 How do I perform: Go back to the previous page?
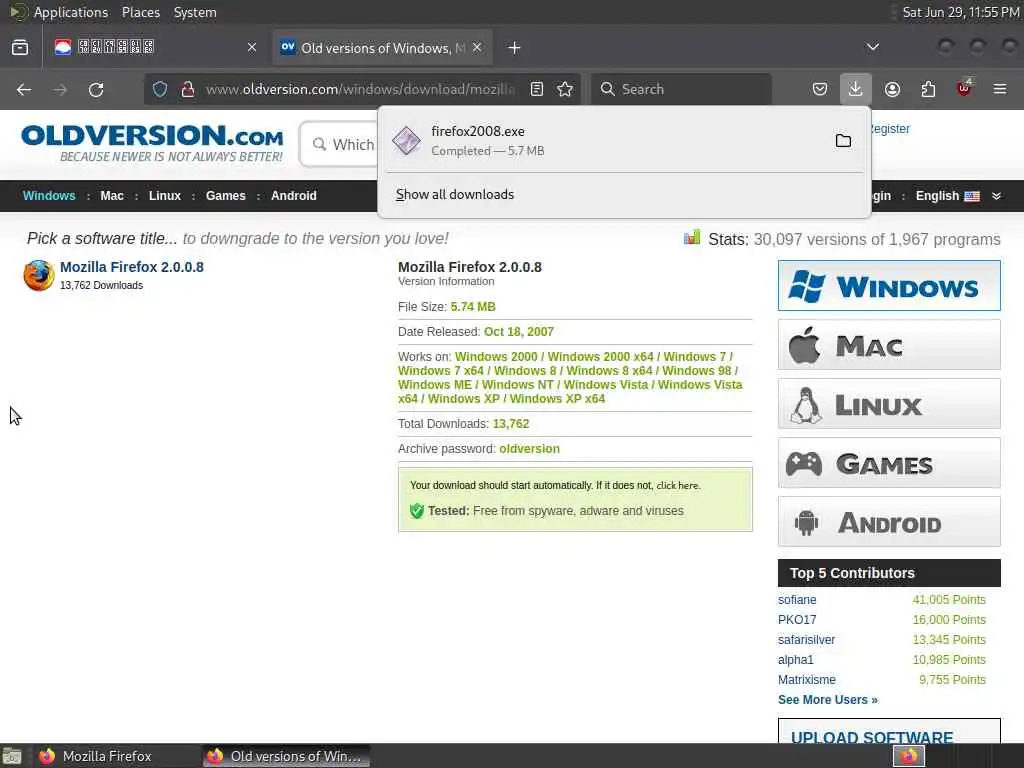click(x=24, y=89)
